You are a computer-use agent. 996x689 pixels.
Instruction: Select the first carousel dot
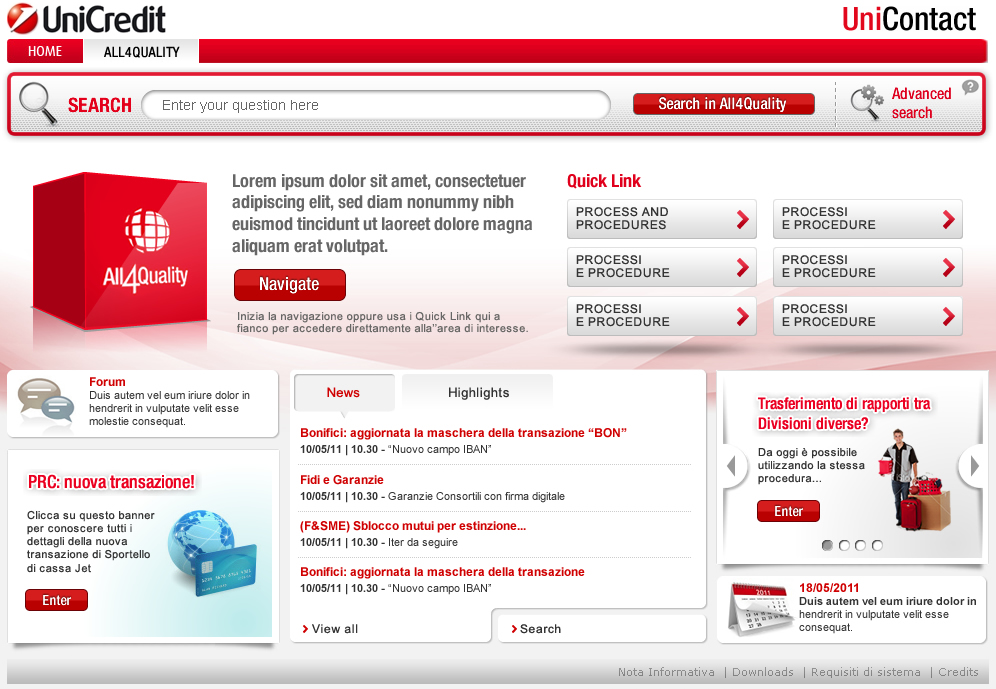[x=827, y=545]
